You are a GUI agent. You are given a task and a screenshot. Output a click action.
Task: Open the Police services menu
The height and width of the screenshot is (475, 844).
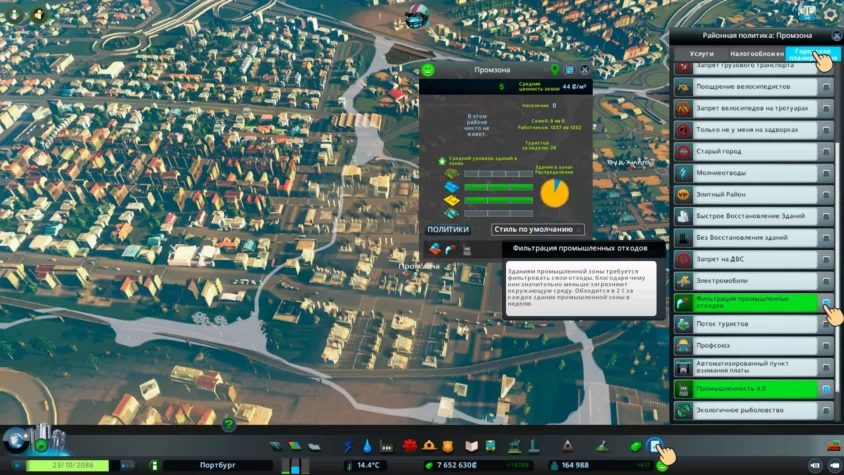pos(448,446)
